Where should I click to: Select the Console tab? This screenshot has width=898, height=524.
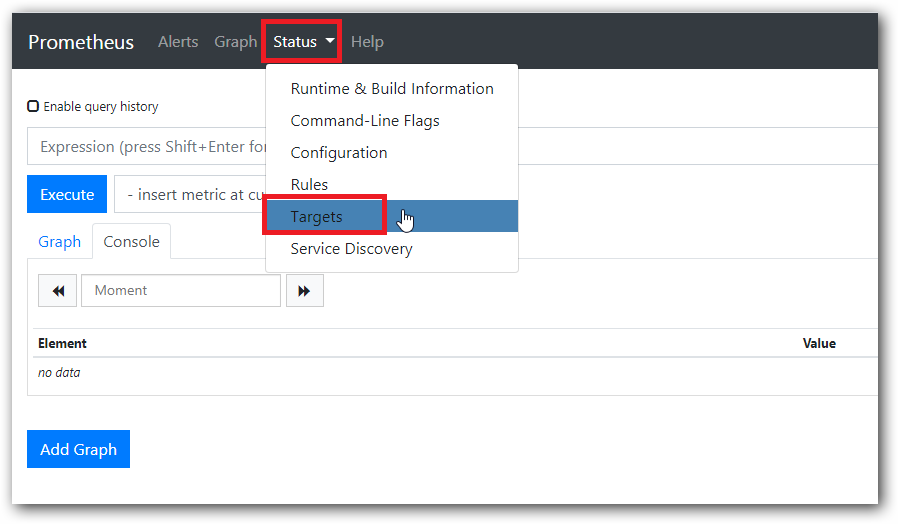pos(131,242)
